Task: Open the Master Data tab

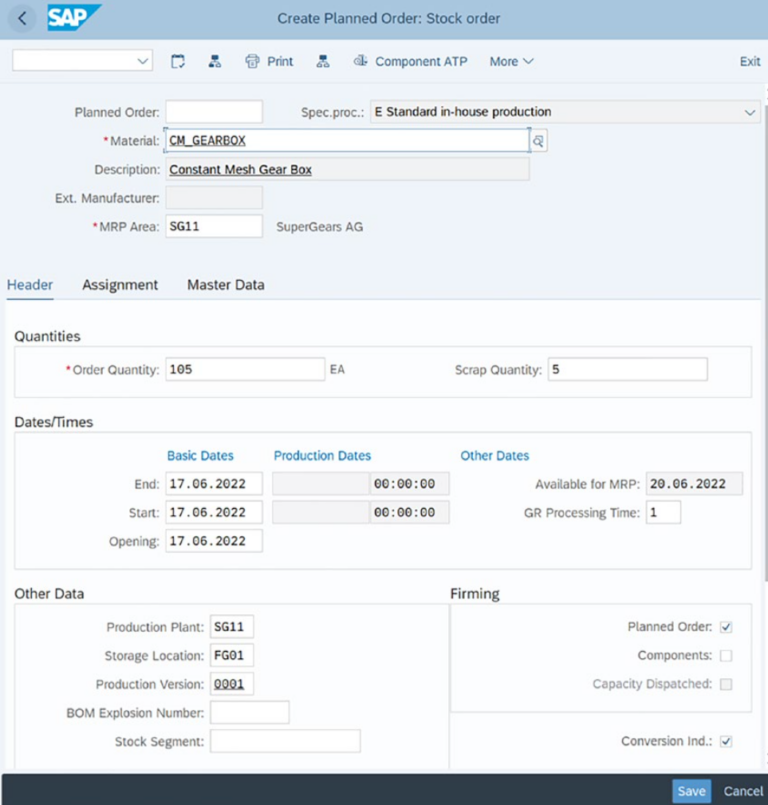Action: (x=226, y=285)
